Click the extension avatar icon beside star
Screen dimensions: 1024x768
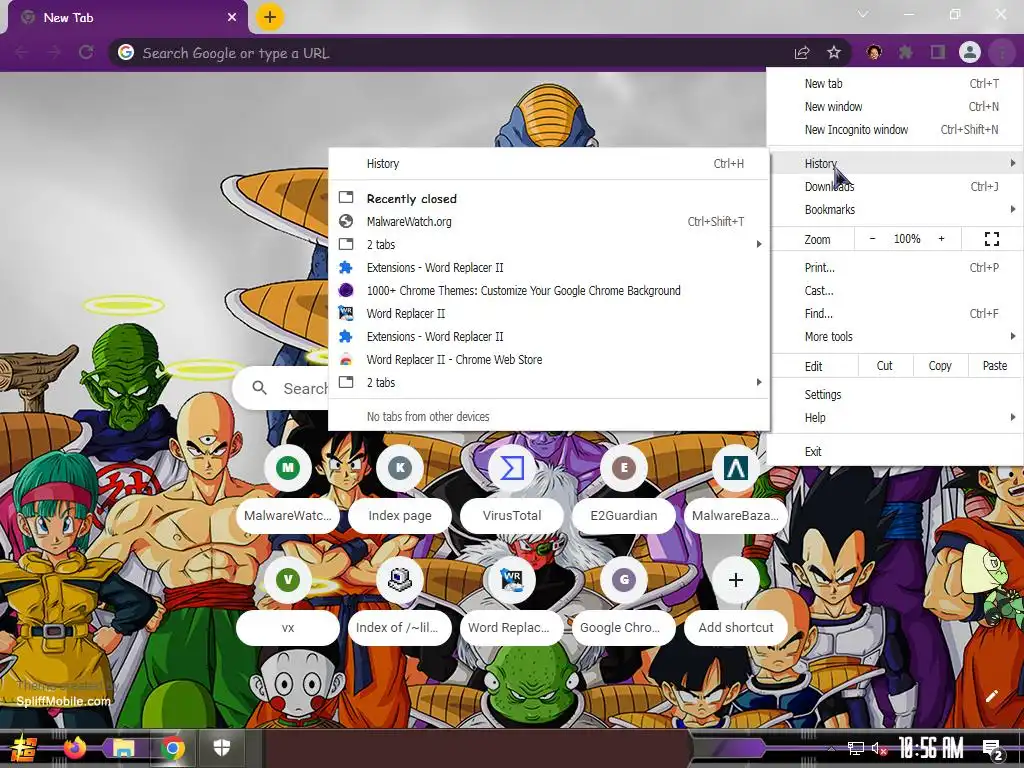[874, 52]
